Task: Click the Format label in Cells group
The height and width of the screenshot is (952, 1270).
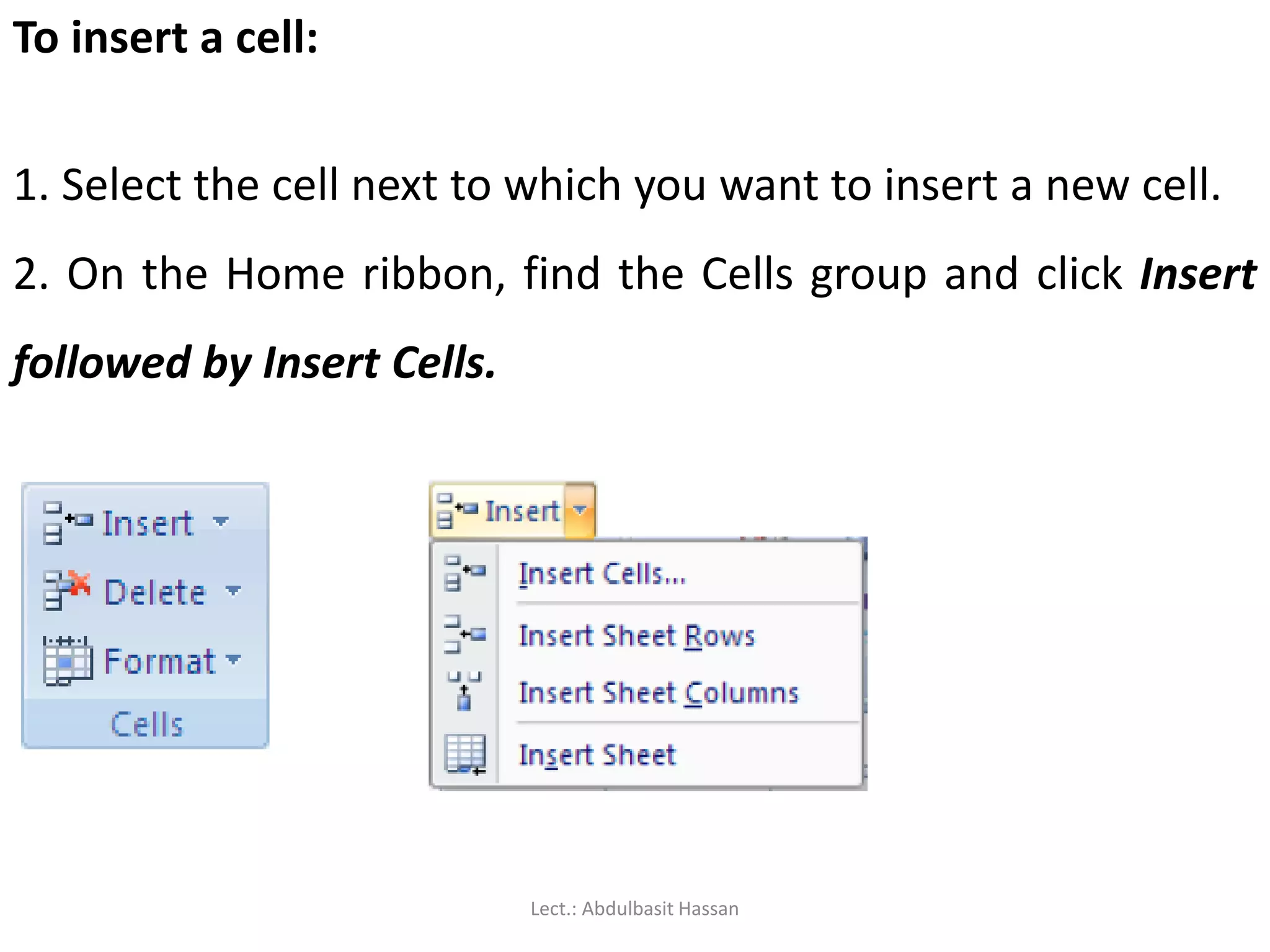Action: (160, 661)
